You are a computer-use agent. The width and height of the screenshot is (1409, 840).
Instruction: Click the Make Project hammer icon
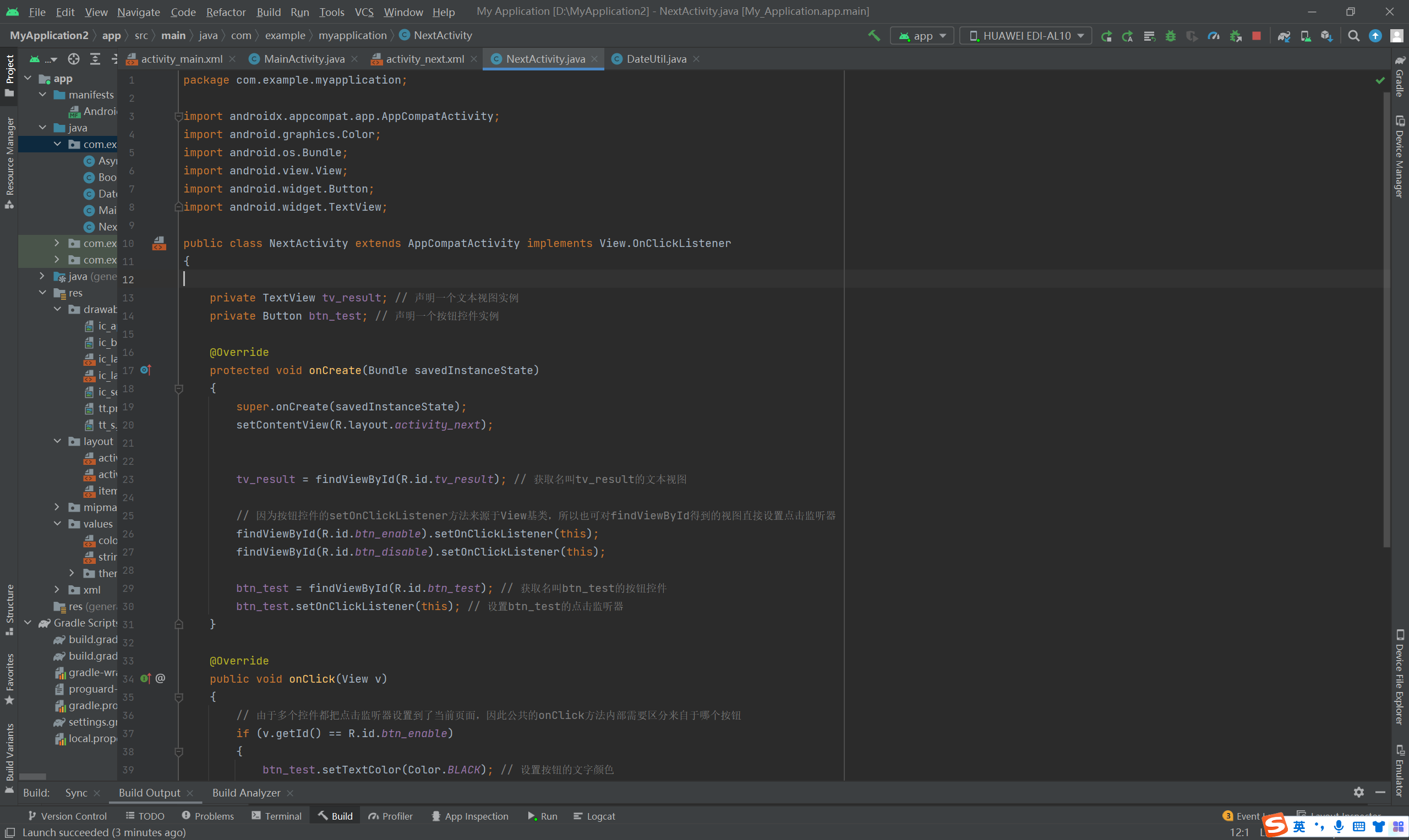[x=874, y=36]
